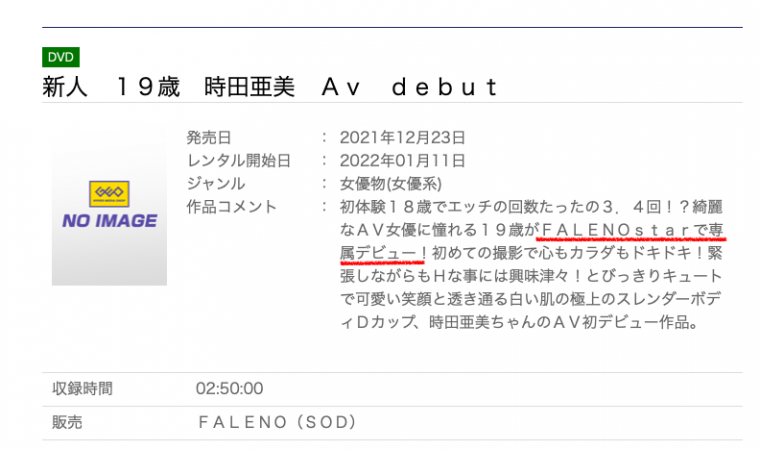This screenshot has height=450, width=760.
Task: Click the release date 2021年12月23日
Action: point(402,138)
